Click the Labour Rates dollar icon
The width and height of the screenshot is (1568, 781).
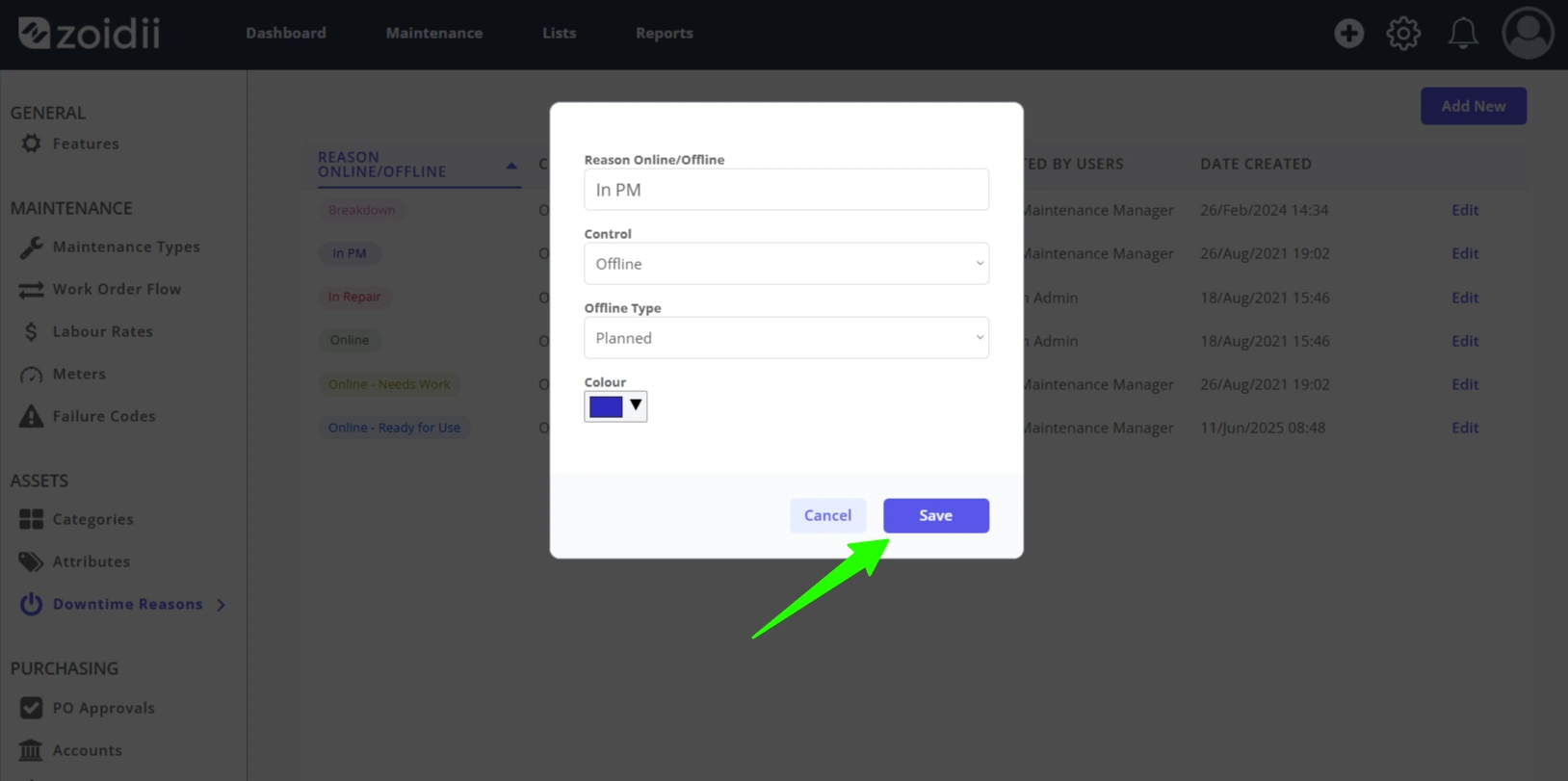coord(31,331)
